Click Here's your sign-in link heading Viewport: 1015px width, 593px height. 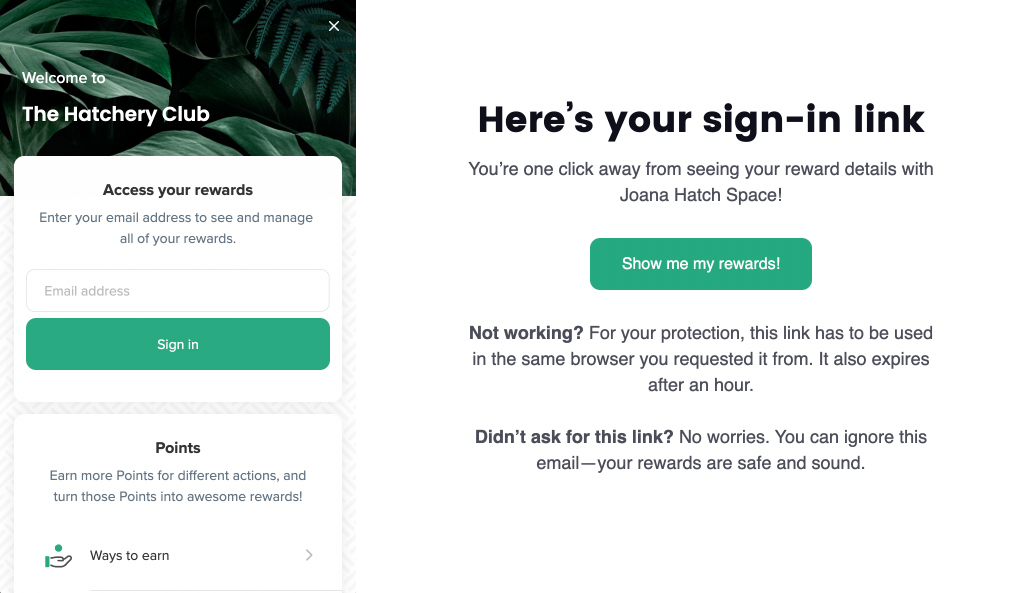tap(700, 120)
